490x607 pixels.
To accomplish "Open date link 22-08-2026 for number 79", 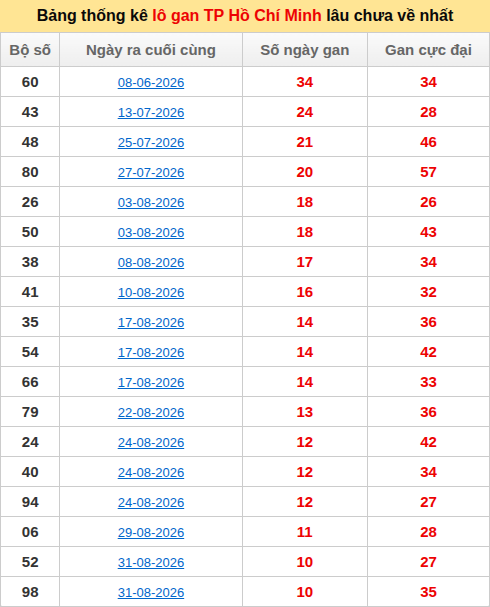I will (151, 412).
